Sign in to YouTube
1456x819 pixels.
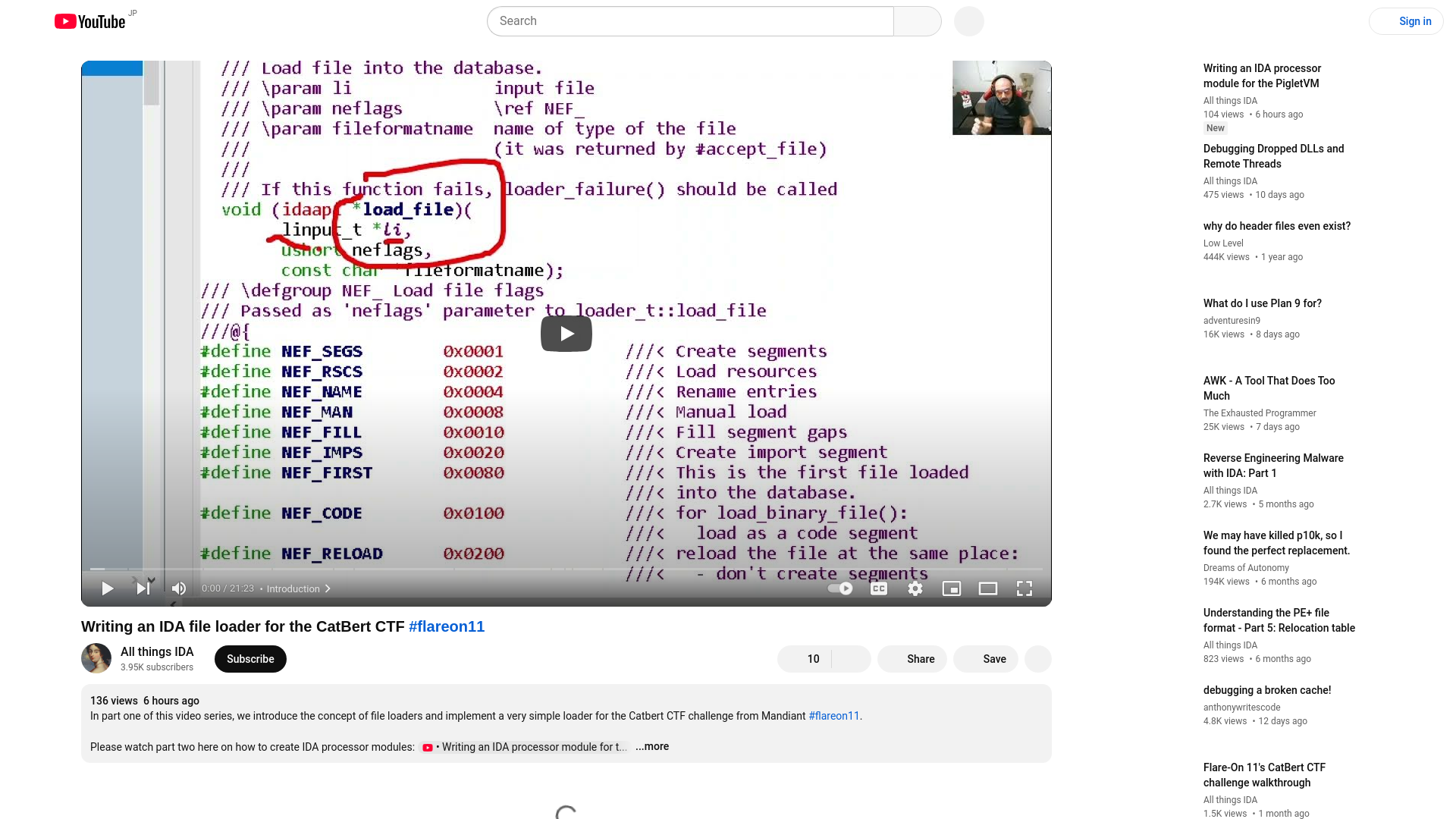pyautogui.click(x=1406, y=21)
